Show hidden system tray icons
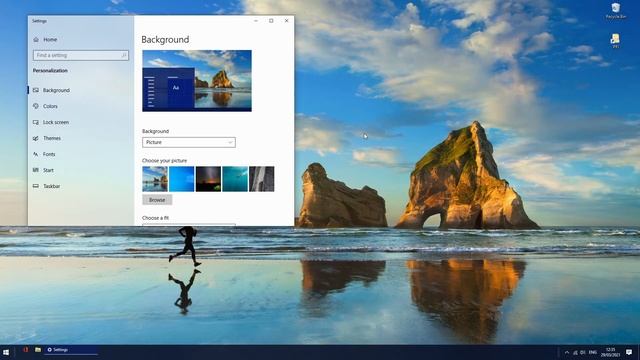Image resolution: width=640 pixels, height=360 pixels. (x=567, y=352)
